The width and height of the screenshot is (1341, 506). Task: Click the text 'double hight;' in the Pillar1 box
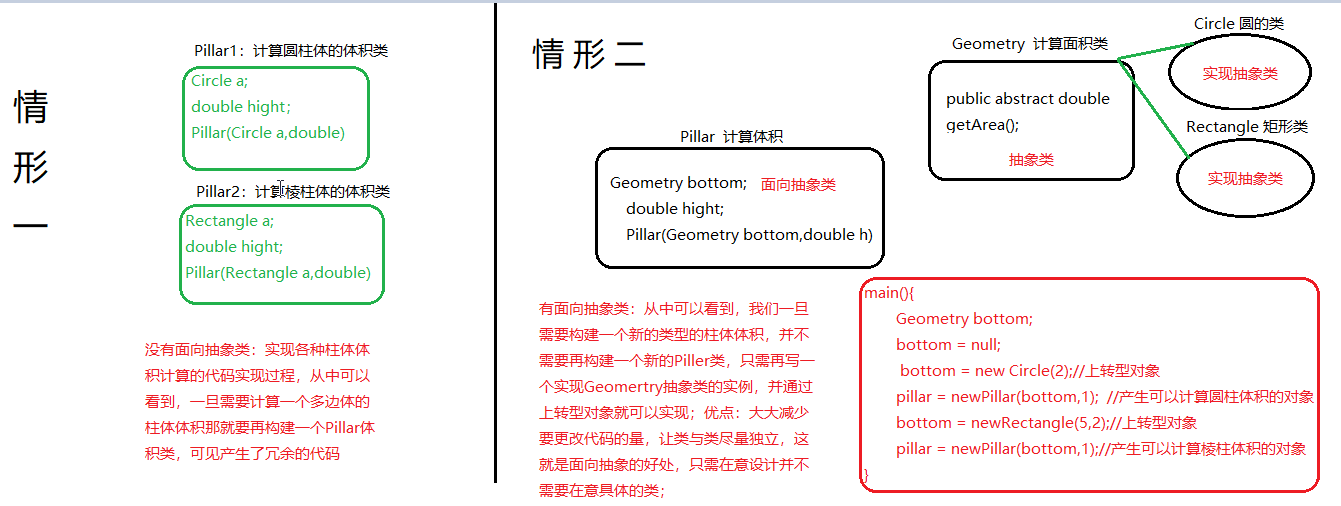click(x=241, y=107)
